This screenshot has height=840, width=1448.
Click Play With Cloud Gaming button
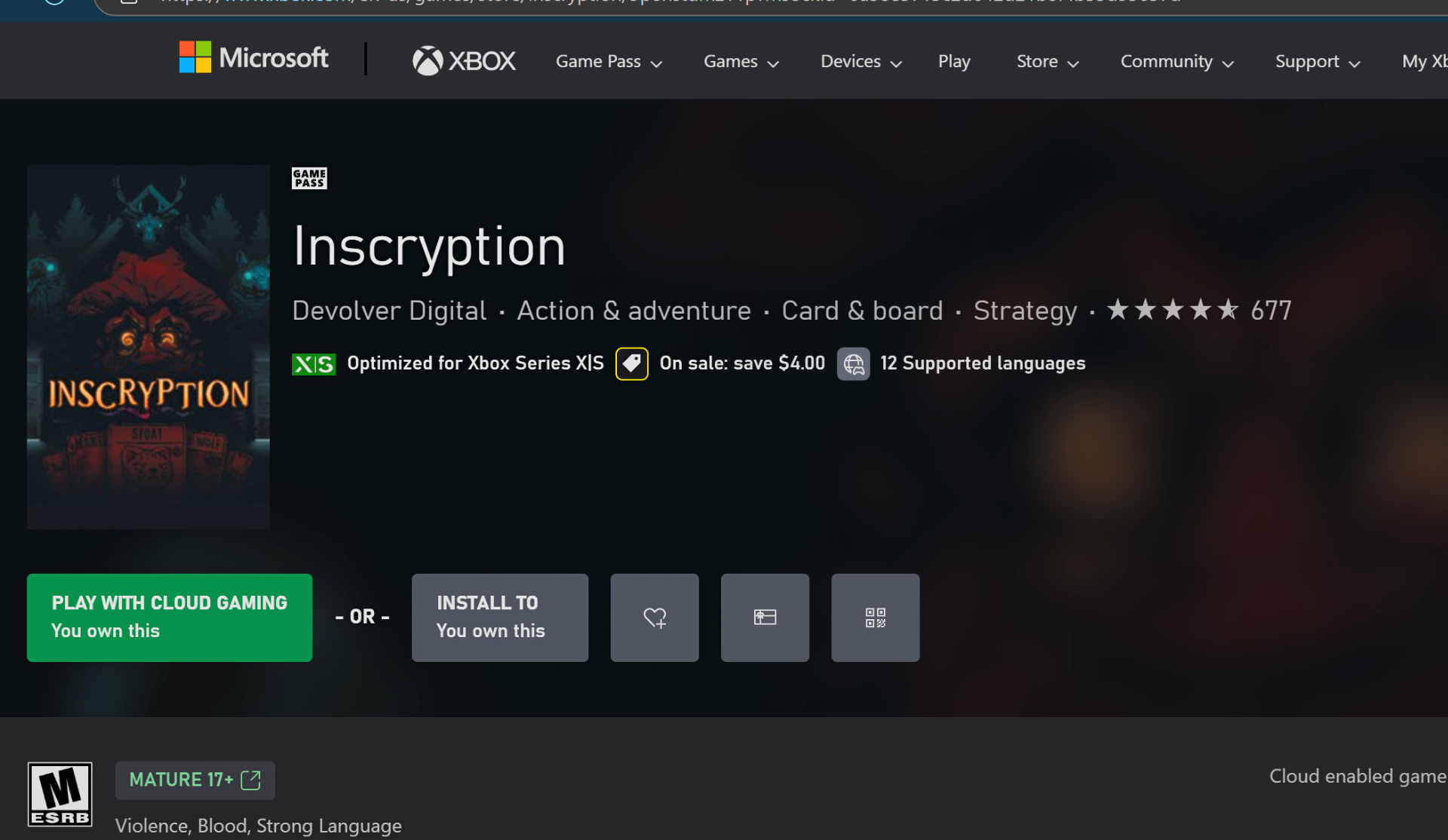pyautogui.click(x=170, y=618)
